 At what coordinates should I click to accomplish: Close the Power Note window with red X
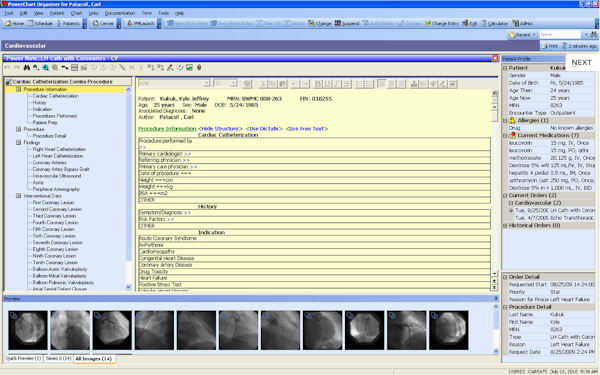(495, 58)
